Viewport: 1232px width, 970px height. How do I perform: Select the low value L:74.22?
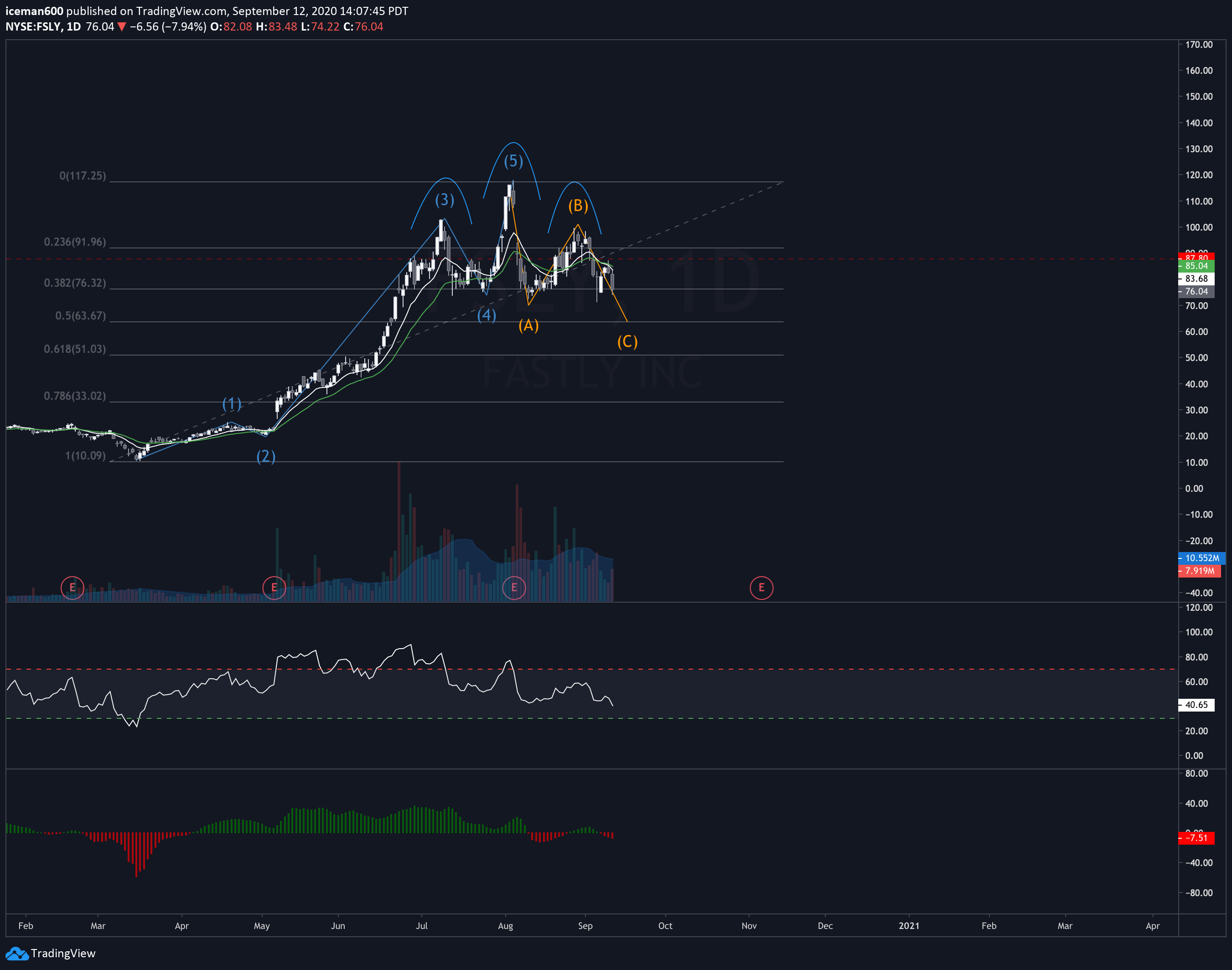click(x=320, y=27)
